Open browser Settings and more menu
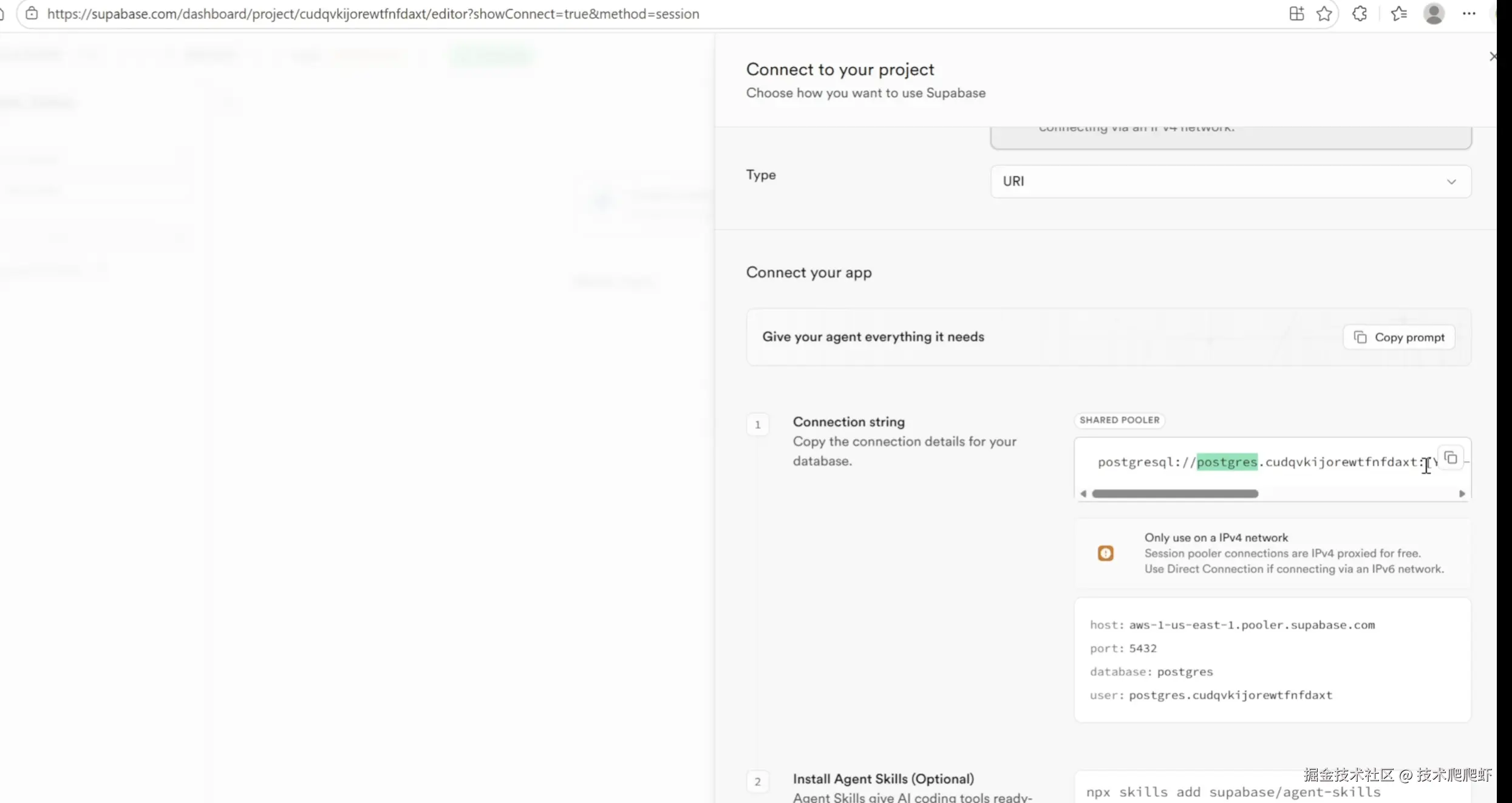This screenshot has width=1512, height=803. [x=1469, y=13]
